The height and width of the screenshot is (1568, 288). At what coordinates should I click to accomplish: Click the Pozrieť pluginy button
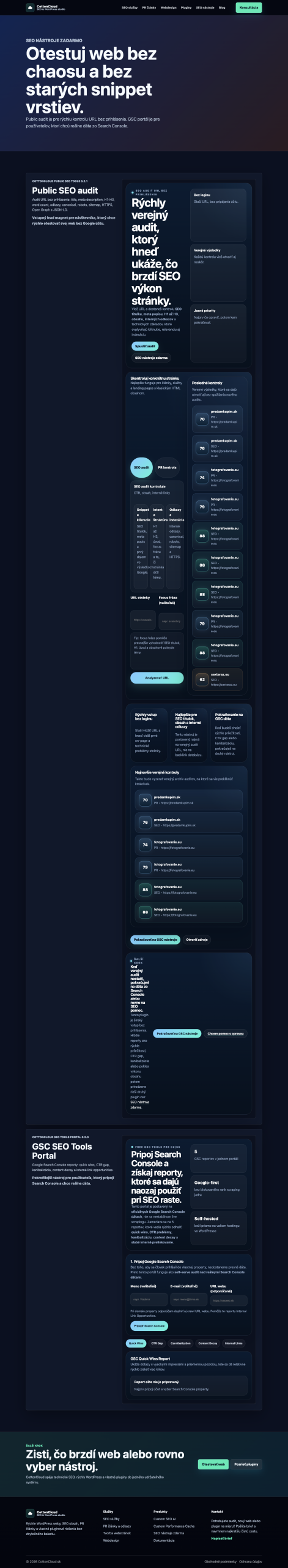tap(246, 1464)
